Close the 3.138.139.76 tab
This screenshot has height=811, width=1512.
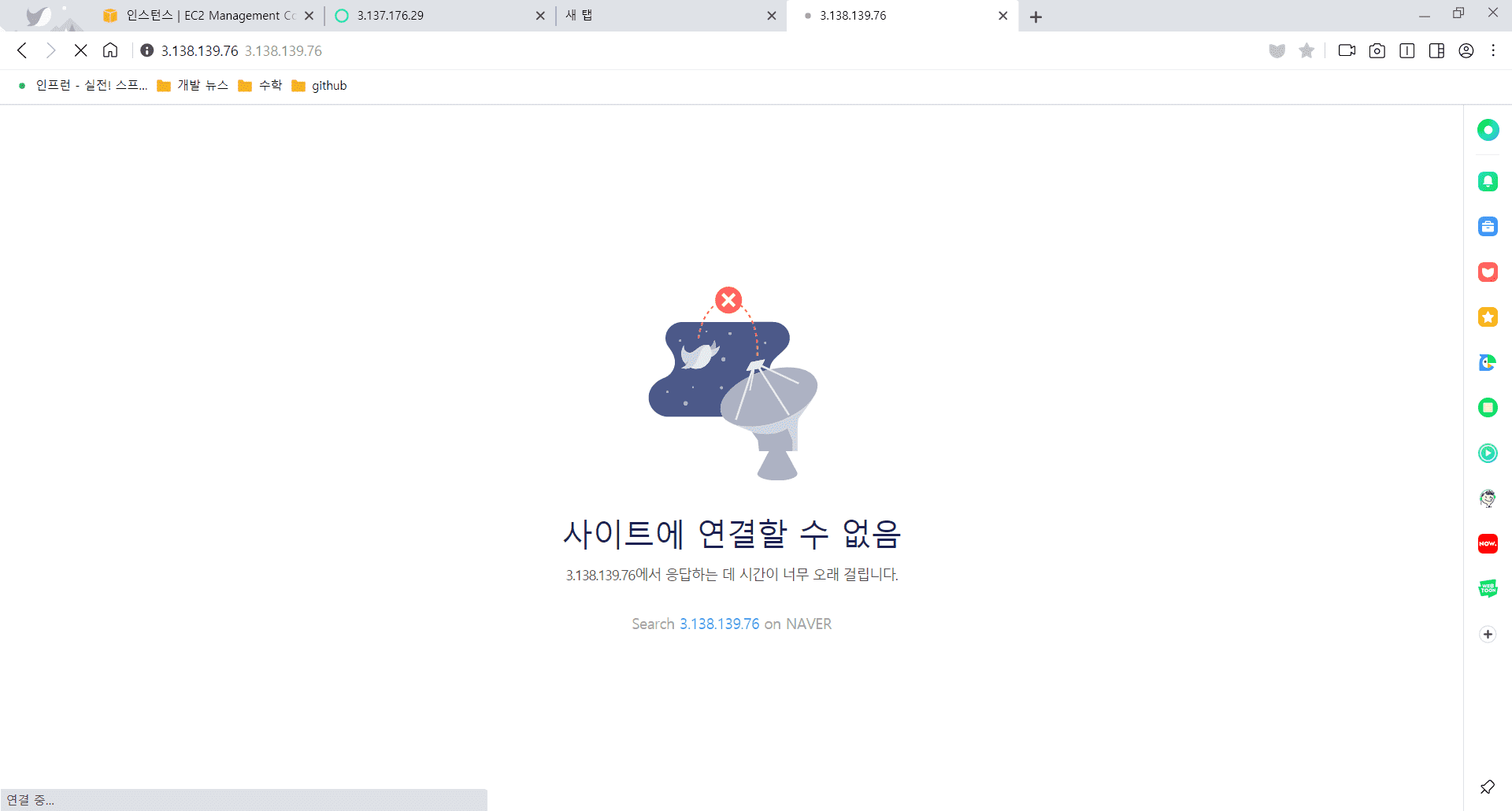point(1003,16)
